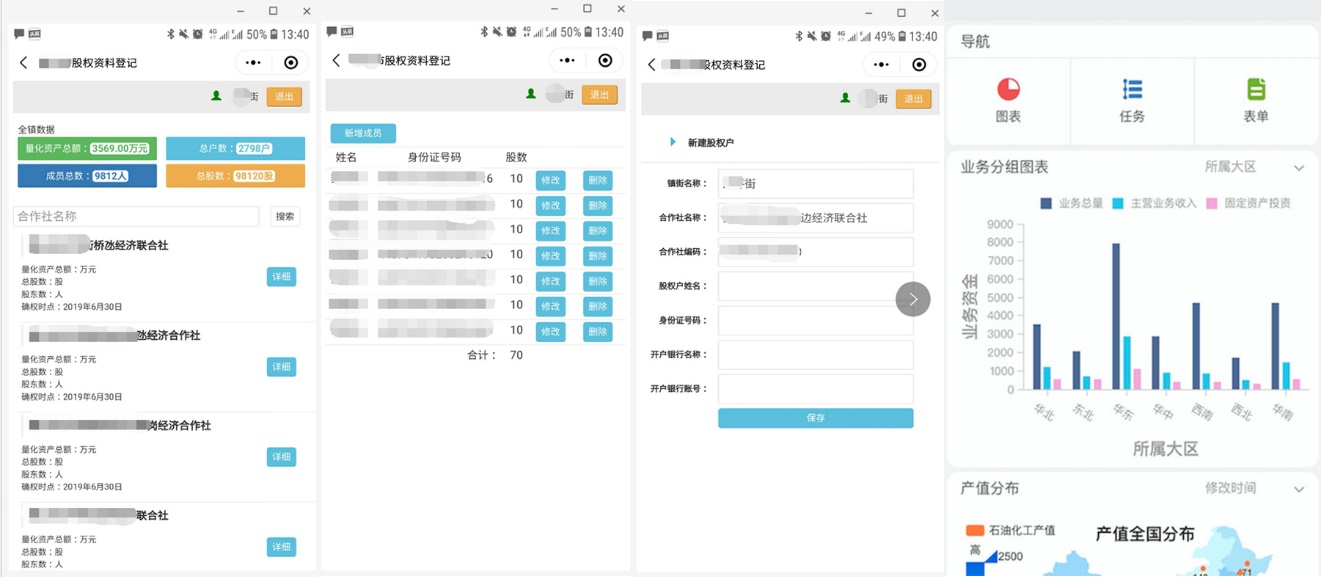Click the 股权户姓名 input field
Screen dimensions: 1321x582
click(x=814, y=287)
